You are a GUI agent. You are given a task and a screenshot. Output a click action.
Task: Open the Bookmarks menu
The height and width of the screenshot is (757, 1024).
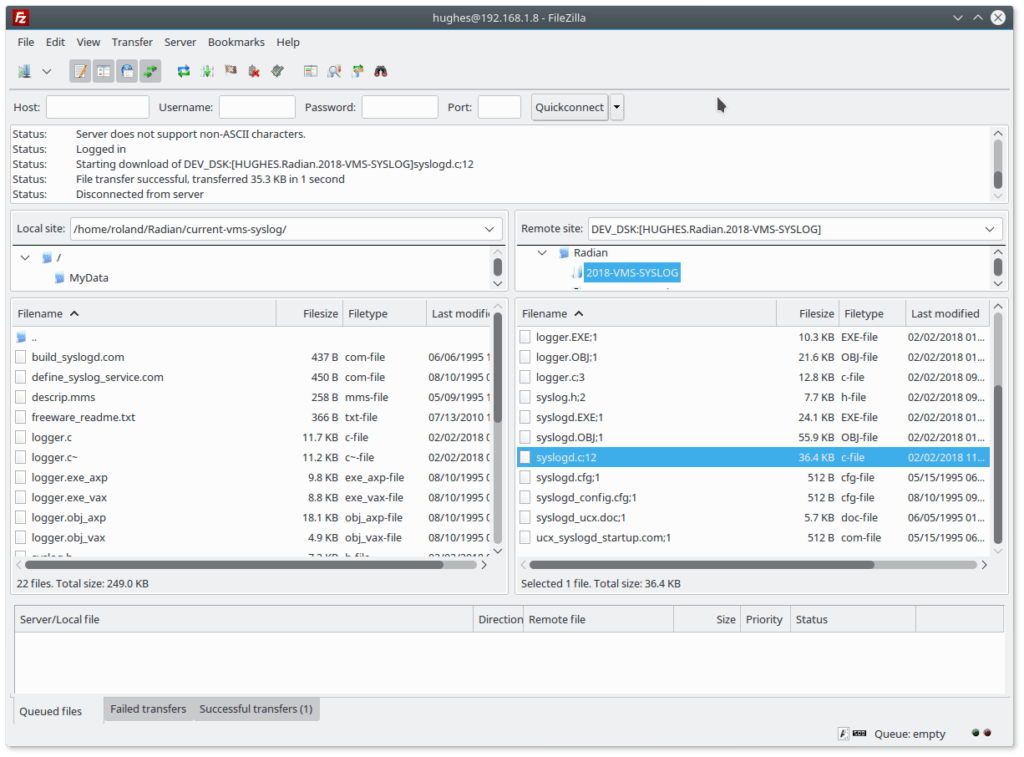tap(236, 42)
